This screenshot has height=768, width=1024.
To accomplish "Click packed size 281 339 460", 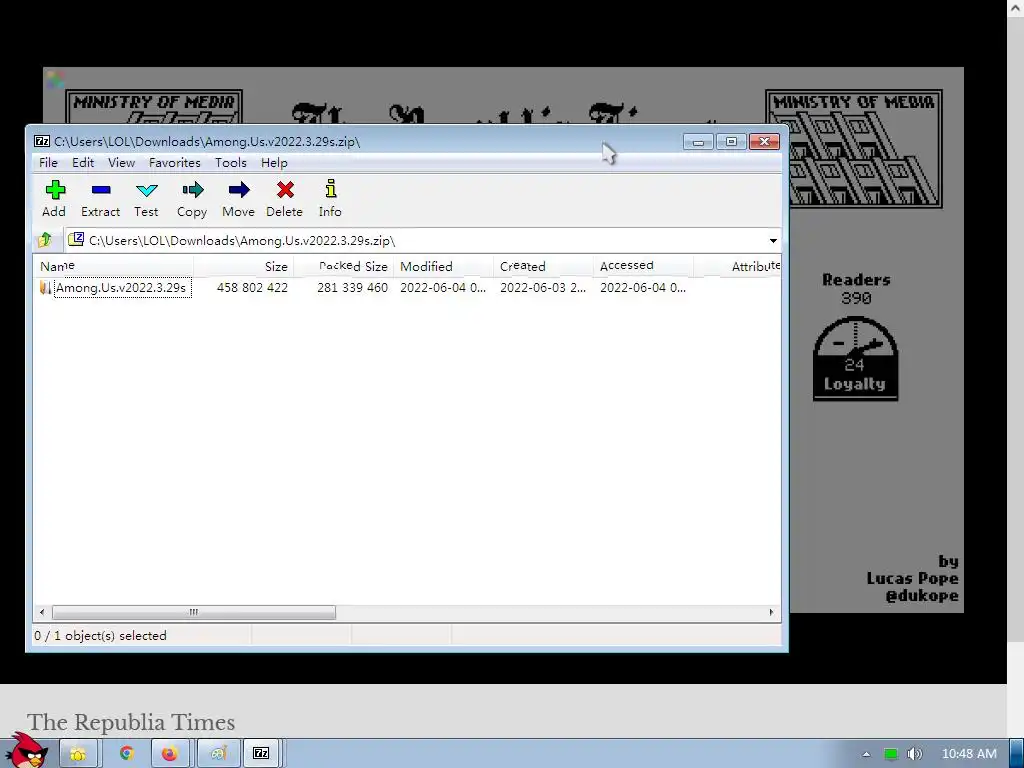I will [x=352, y=287].
